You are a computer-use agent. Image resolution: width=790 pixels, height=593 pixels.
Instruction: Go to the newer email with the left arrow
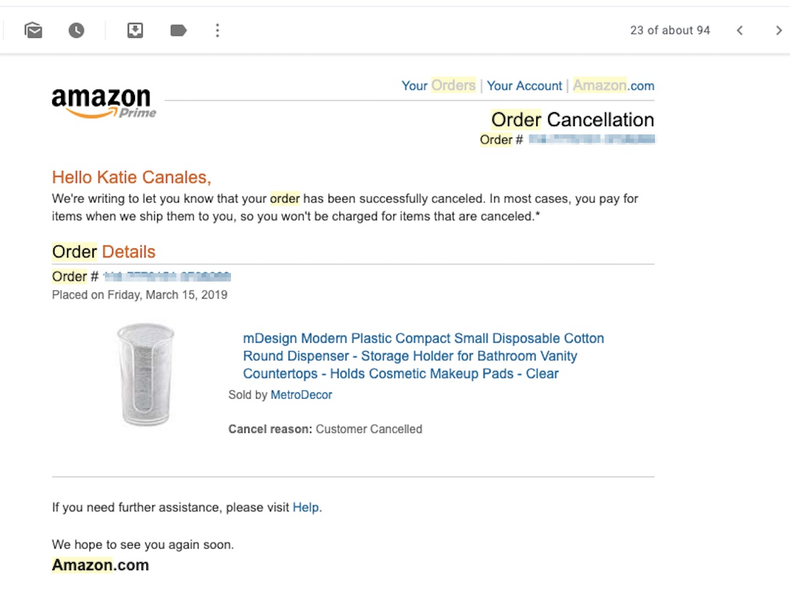point(740,31)
